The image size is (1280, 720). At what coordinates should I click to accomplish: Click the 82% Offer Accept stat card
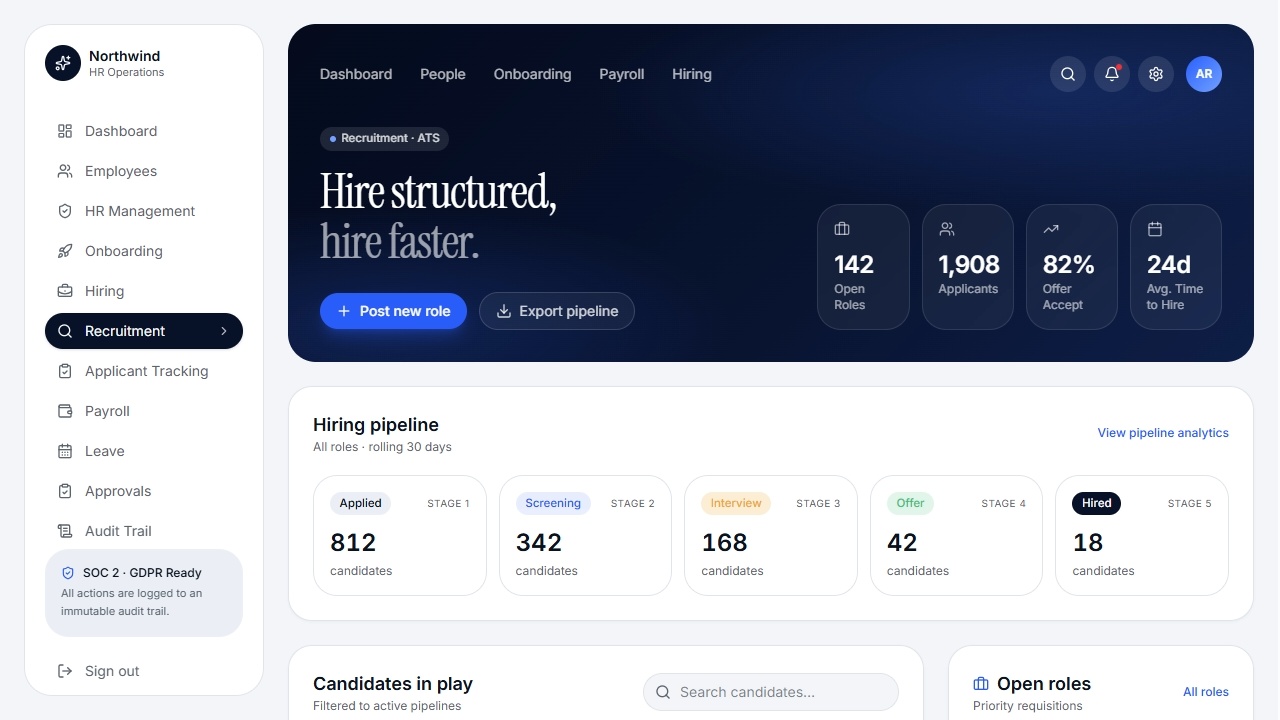point(1072,267)
